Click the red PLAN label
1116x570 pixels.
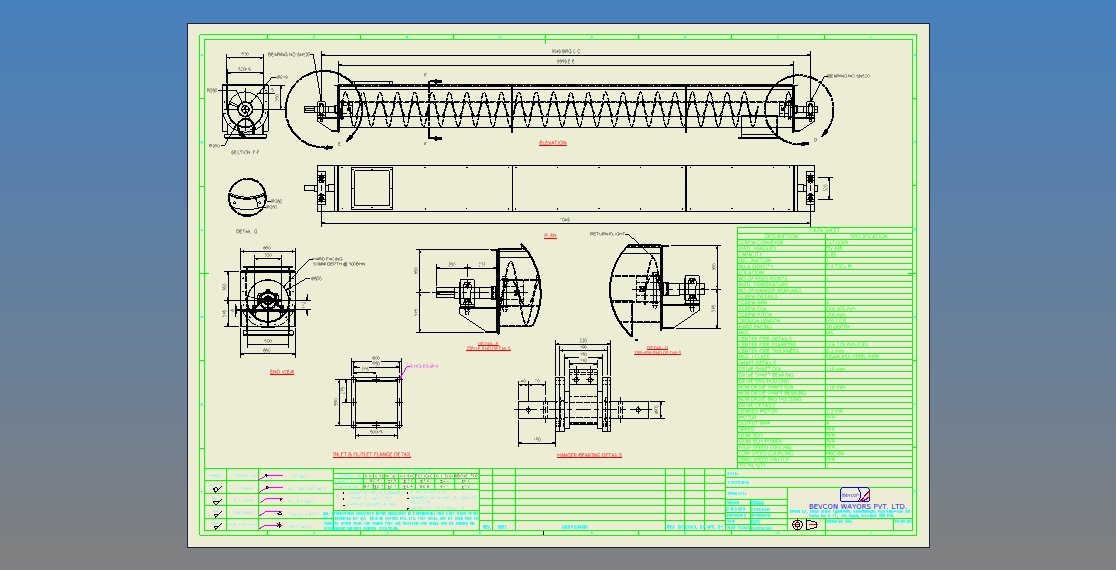tap(550, 235)
